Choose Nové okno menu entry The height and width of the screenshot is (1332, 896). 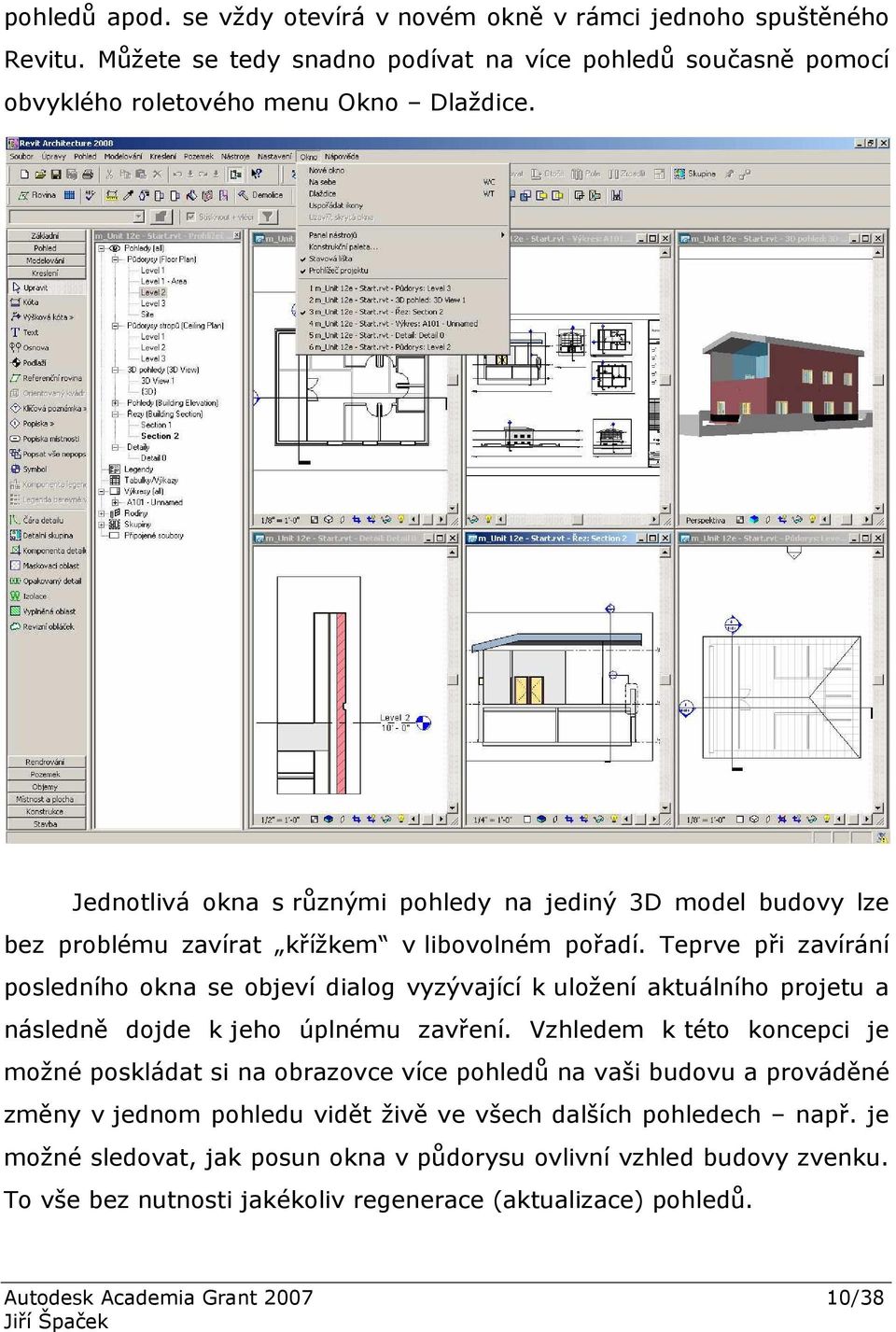[x=401, y=171]
